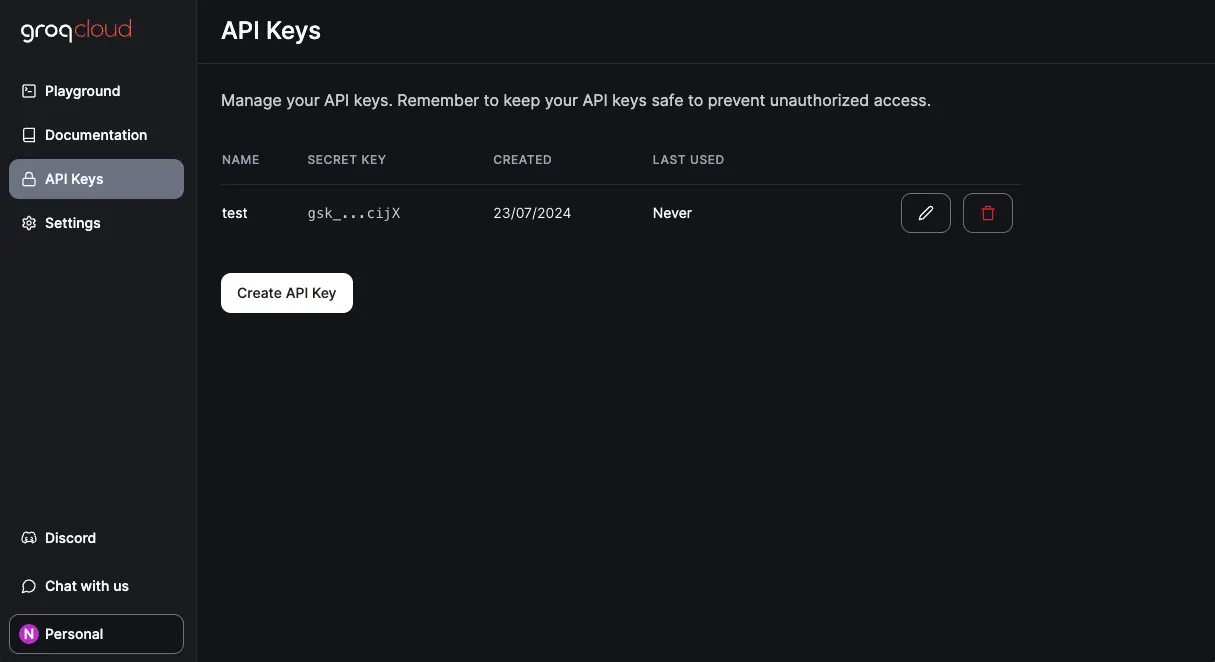
Task: Click the Documentation book icon
Action: pyautogui.click(x=29, y=135)
